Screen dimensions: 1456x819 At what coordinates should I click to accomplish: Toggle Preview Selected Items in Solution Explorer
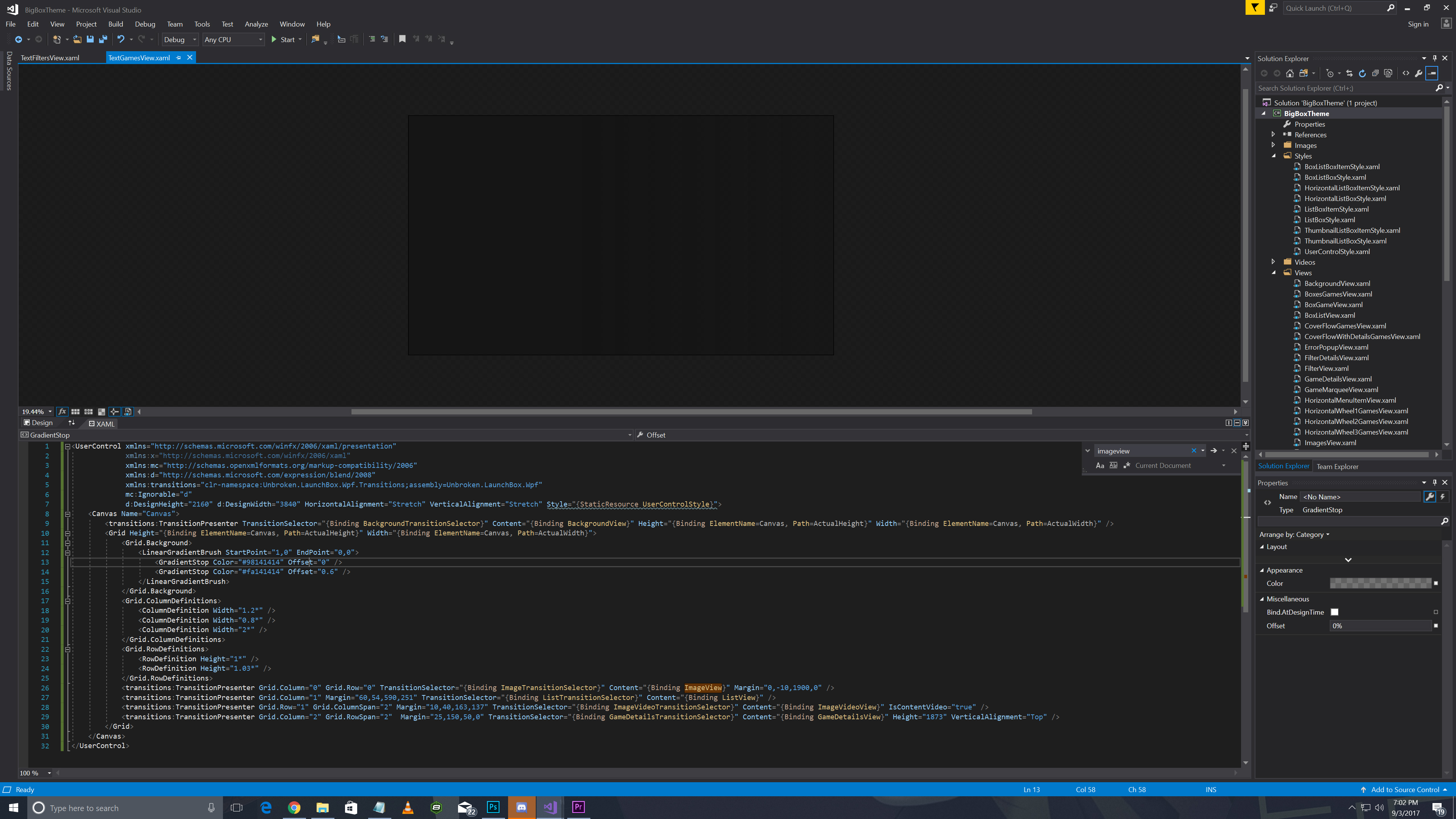tap(1432, 74)
